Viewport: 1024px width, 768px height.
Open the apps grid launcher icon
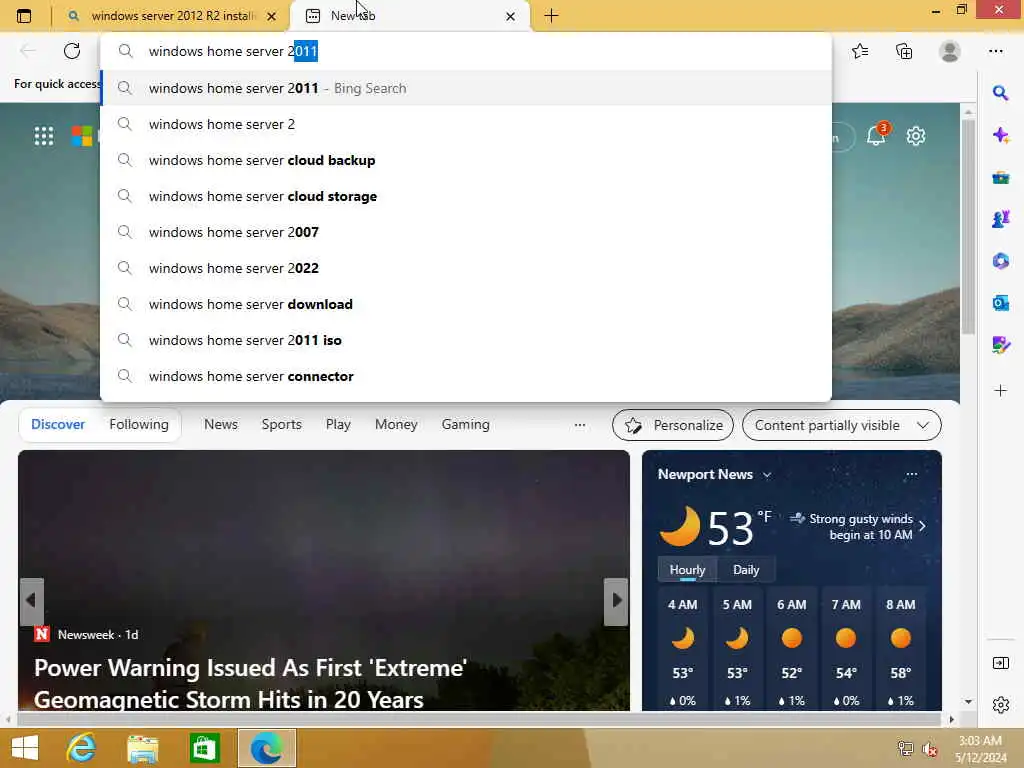coord(44,136)
